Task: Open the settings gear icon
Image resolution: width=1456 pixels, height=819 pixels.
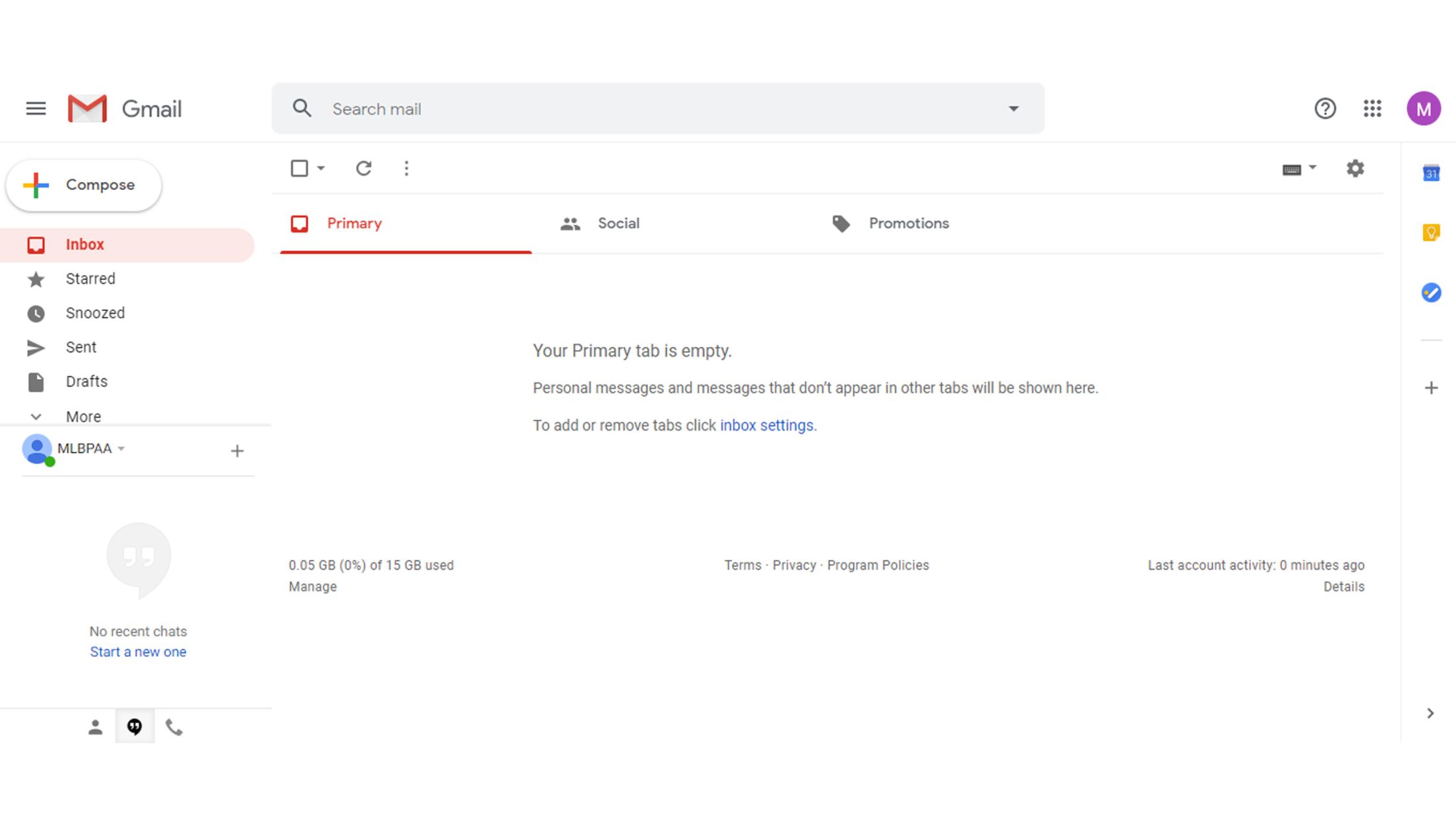Action: (1354, 168)
